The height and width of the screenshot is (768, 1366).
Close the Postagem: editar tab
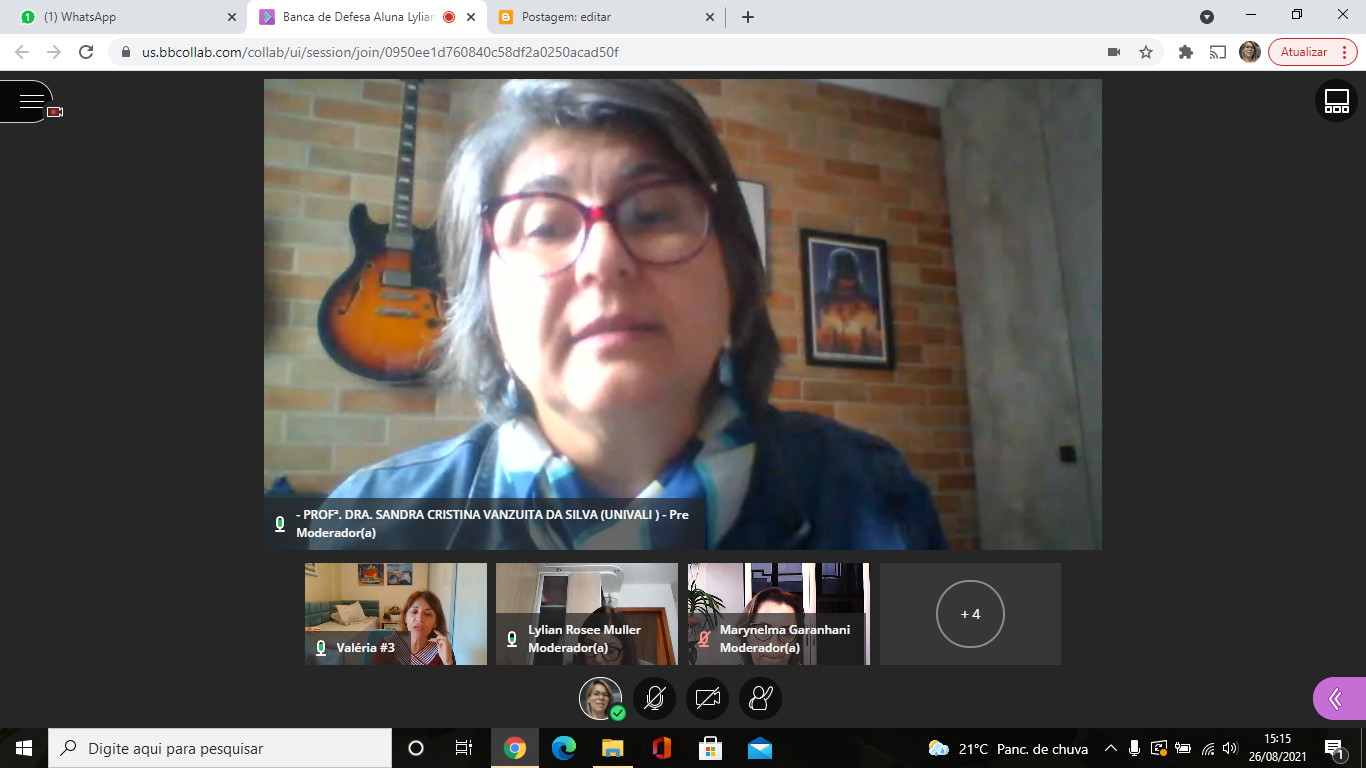coord(710,17)
